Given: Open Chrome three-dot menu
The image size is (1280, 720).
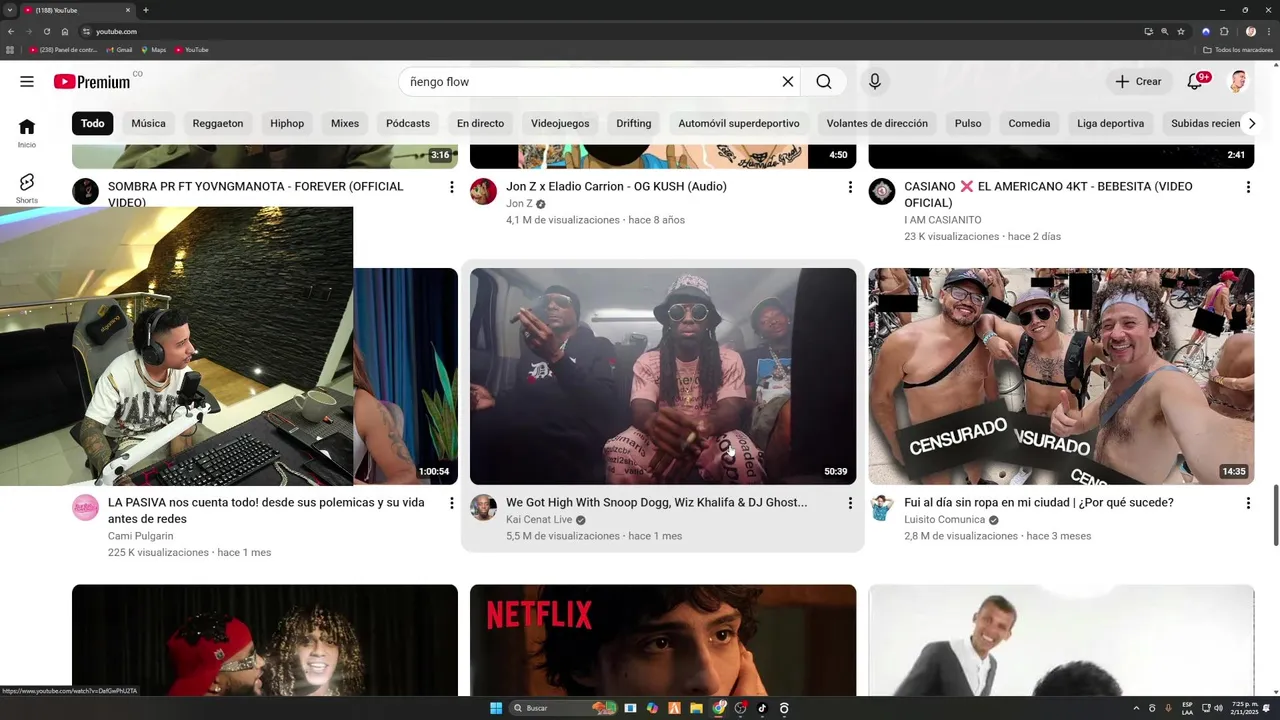Looking at the screenshot, I should point(1269,31).
